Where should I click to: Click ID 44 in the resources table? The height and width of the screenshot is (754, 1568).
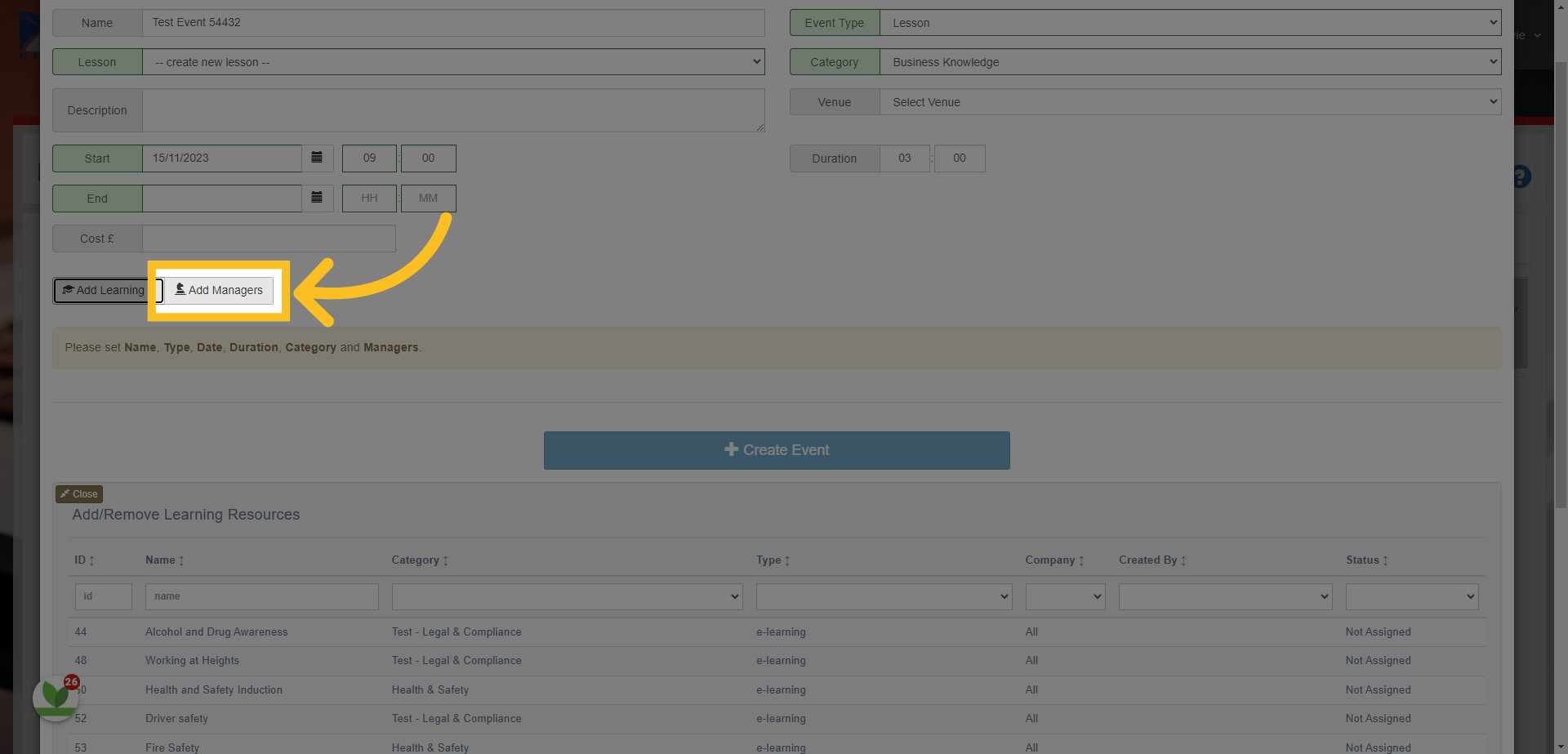coord(81,632)
